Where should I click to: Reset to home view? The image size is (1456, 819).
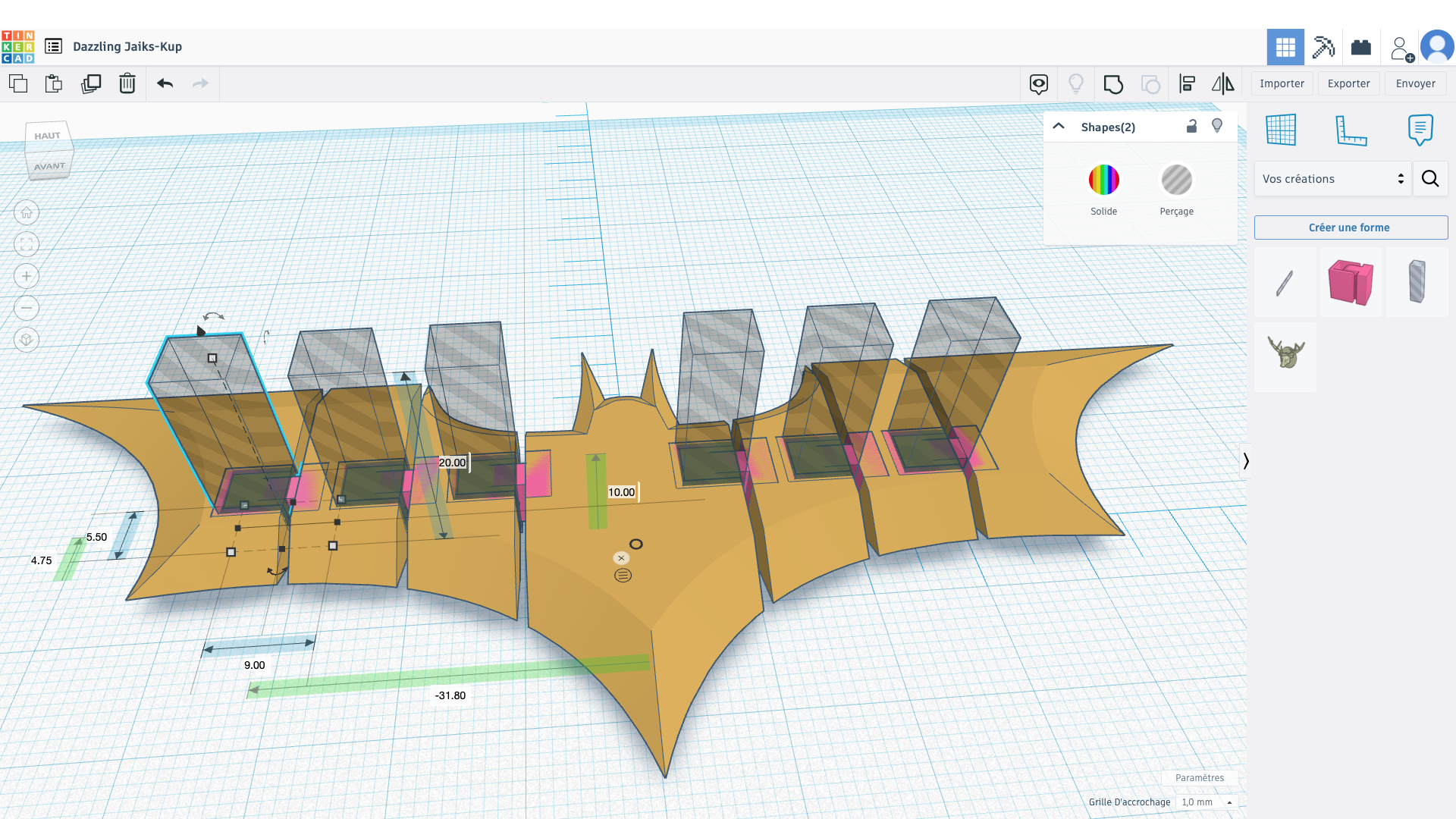(27, 212)
